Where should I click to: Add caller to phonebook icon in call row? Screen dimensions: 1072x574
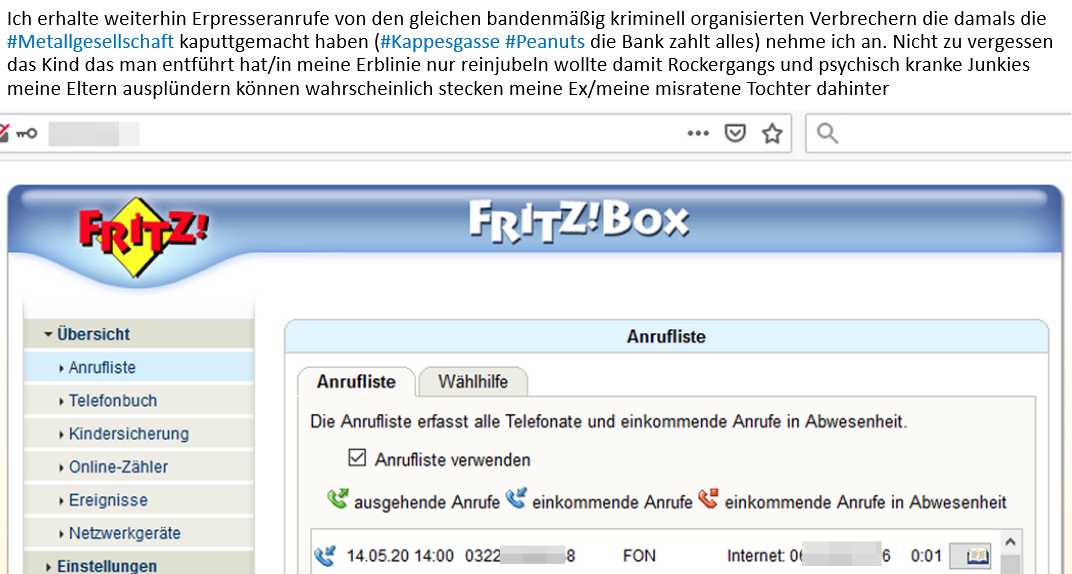coord(969,556)
